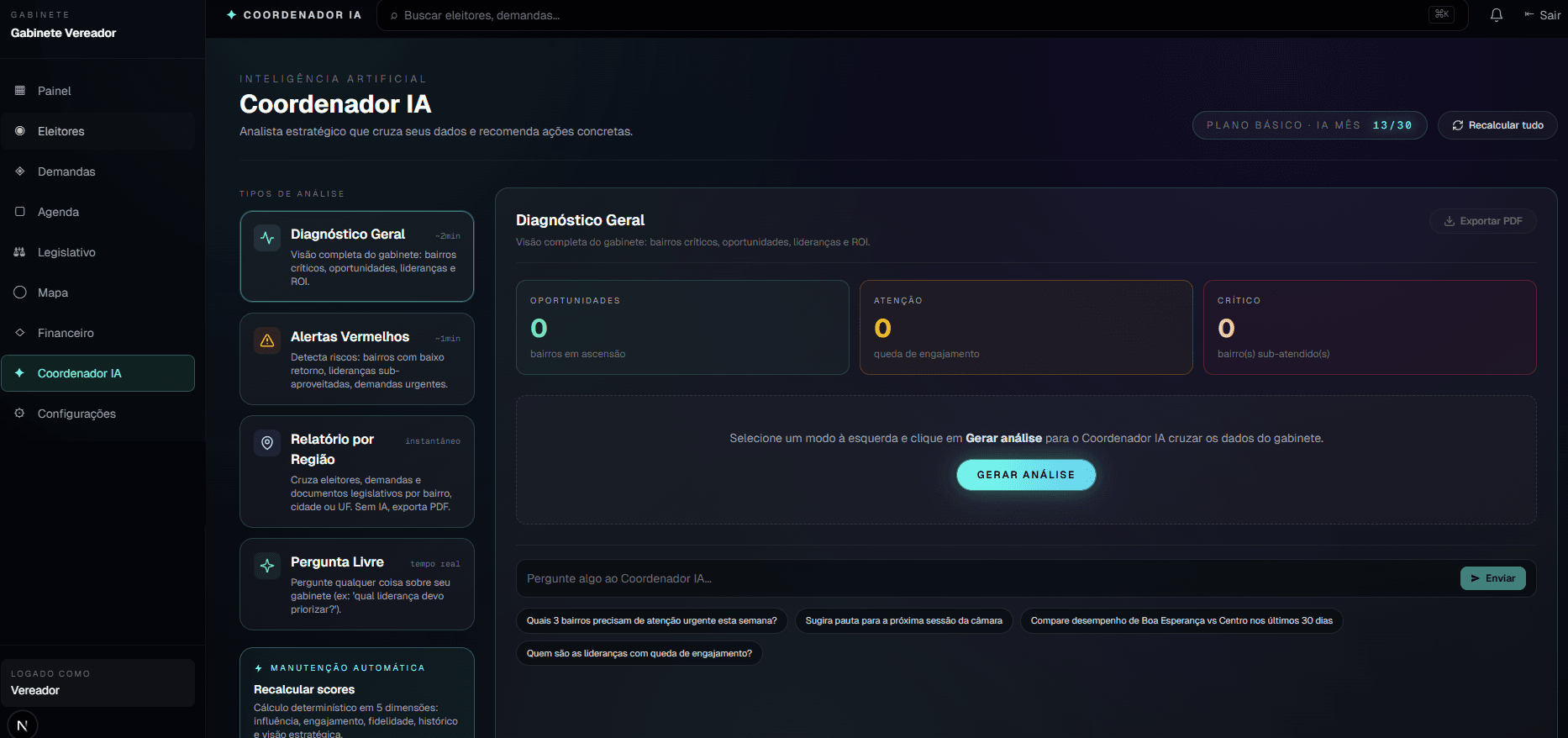Click the search magnifier icon in top bar
Image resolution: width=1568 pixels, height=738 pixels.
tap(394, 15)
